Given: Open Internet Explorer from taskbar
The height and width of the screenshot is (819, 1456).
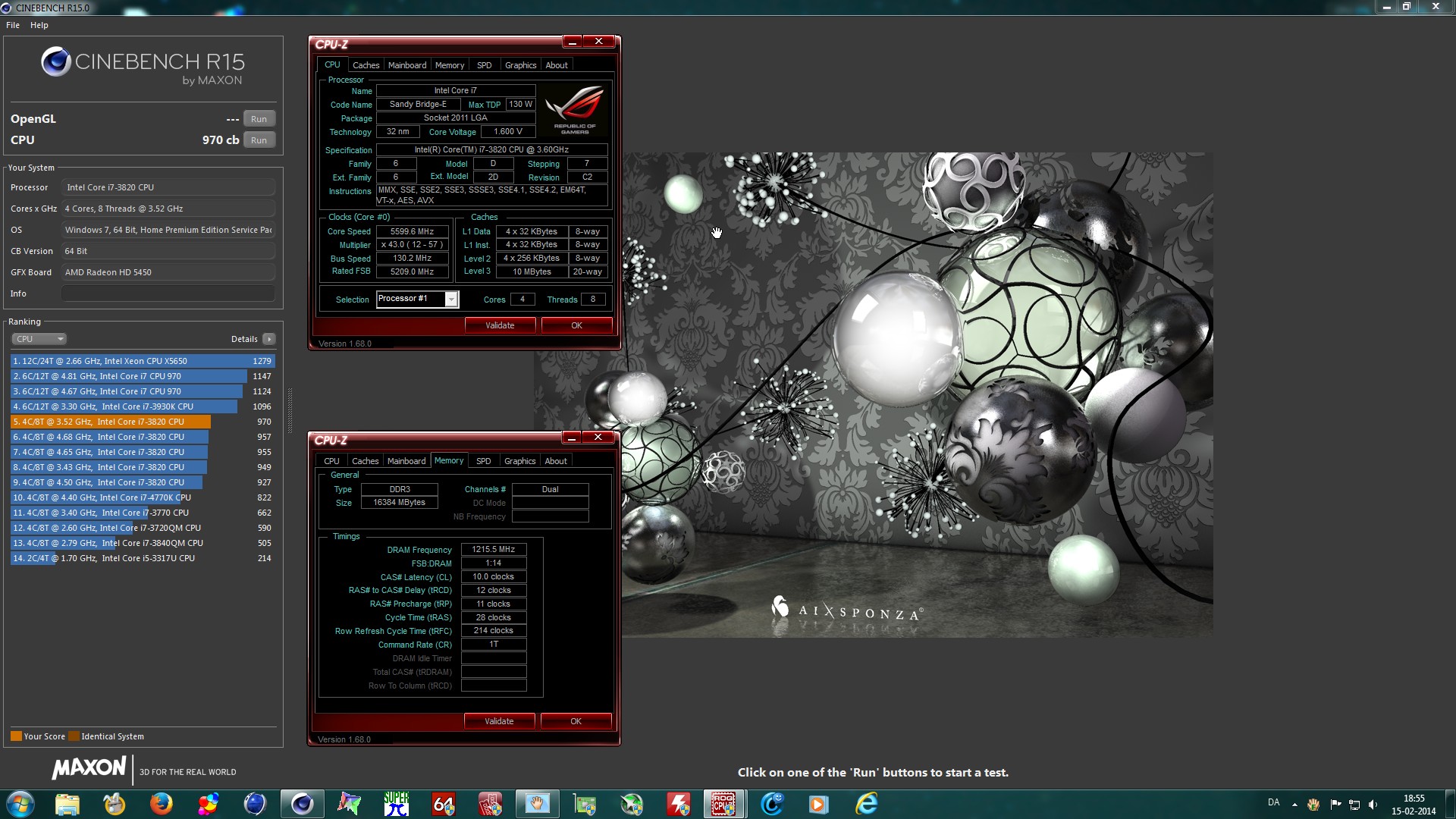Looking at the screenshot, I should 866,804.
